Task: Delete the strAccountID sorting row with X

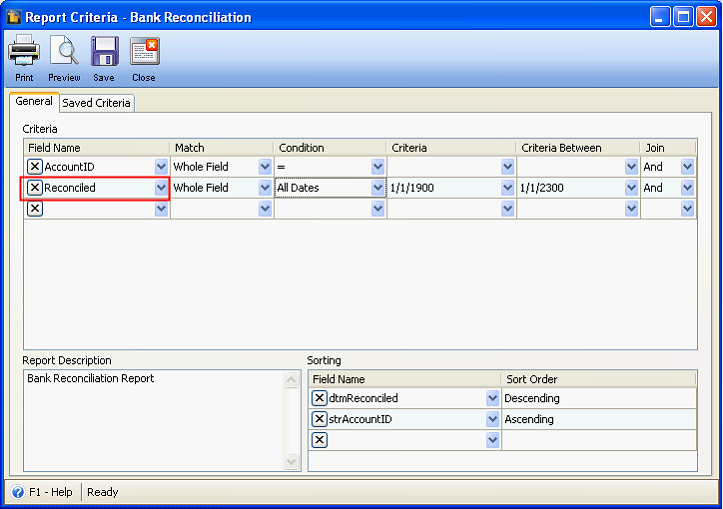Action: tap(319, 419)
